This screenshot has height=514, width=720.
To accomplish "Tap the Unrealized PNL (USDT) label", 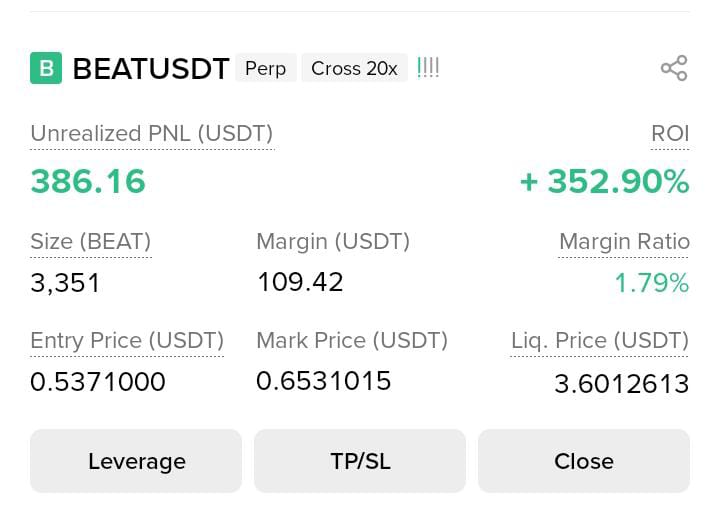I will (x=152, y=134).
